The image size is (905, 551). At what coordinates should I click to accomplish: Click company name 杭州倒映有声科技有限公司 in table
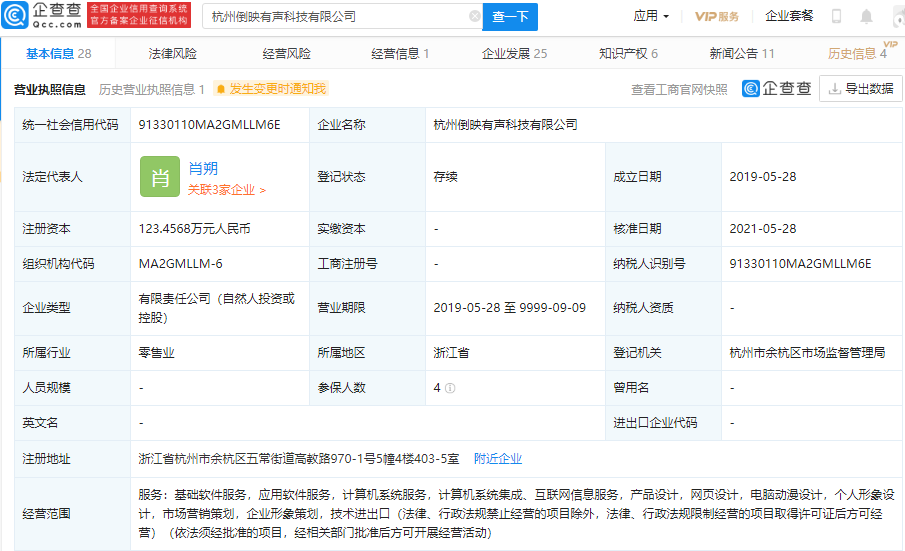(506, 125)
